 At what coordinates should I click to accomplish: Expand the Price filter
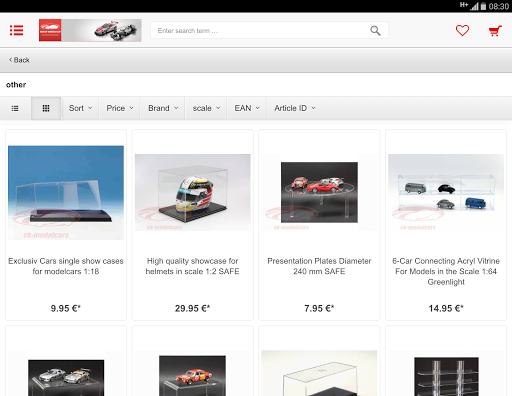tap(120, 108)
